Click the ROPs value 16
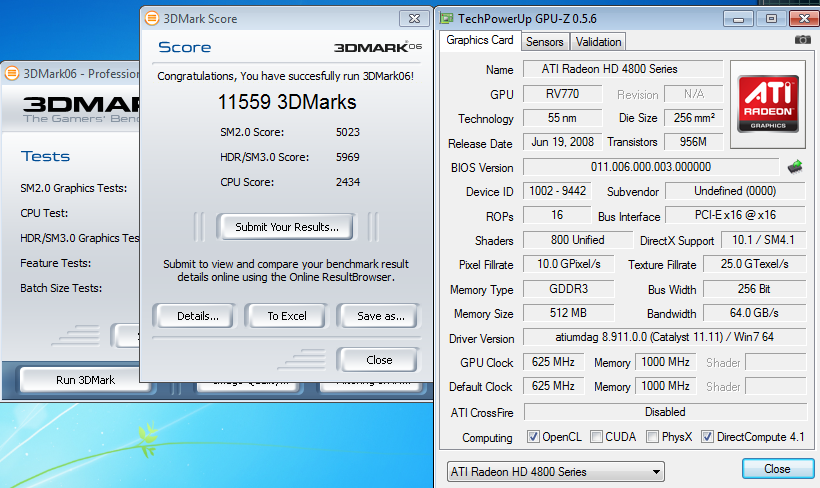Image resolution: width=820 pixels, height=488 pixels. click(x=557, y=215)
